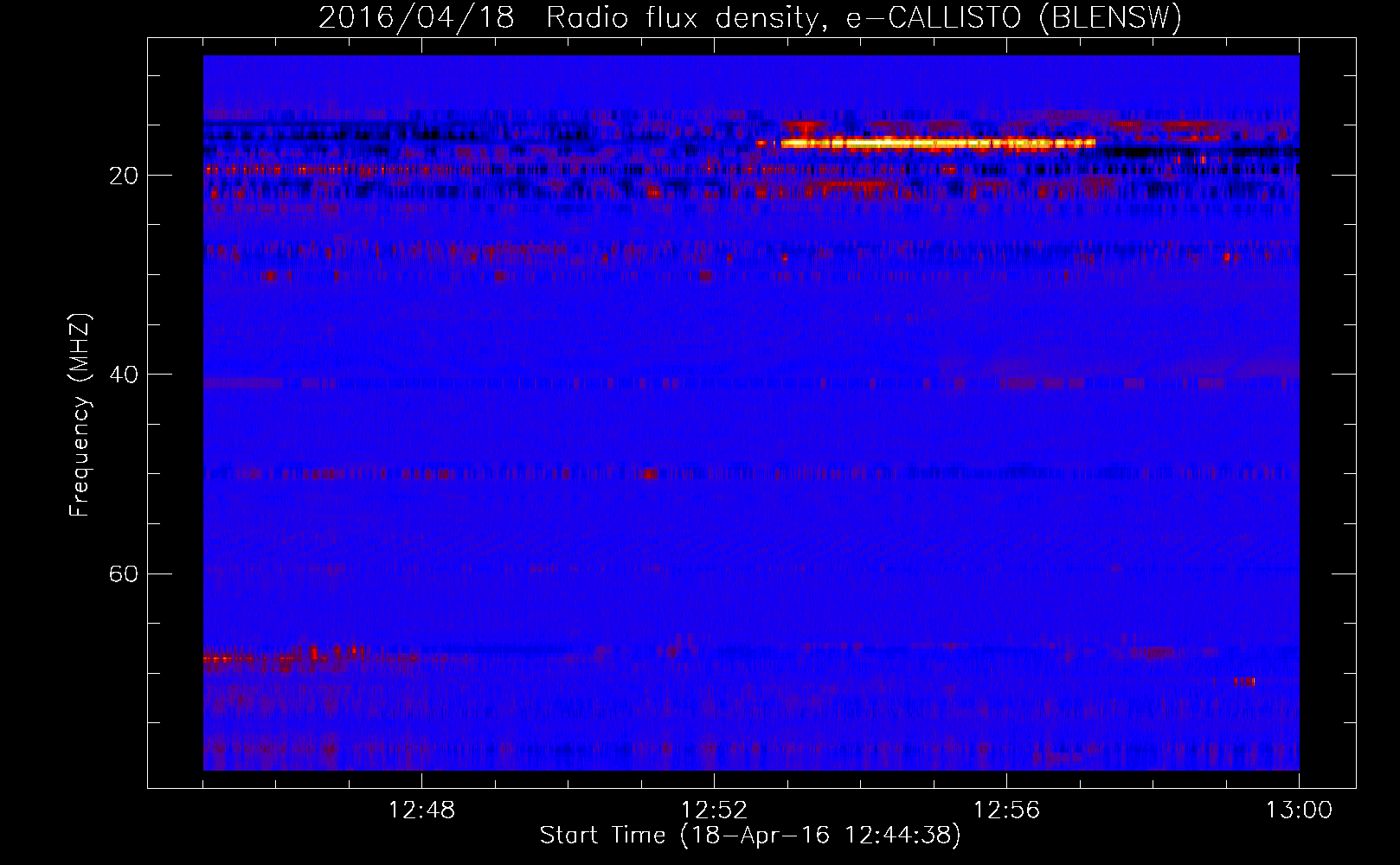Click the 20 MHz frequency tick label
This screenshot has height=865, width=1400.
[124, 176]
